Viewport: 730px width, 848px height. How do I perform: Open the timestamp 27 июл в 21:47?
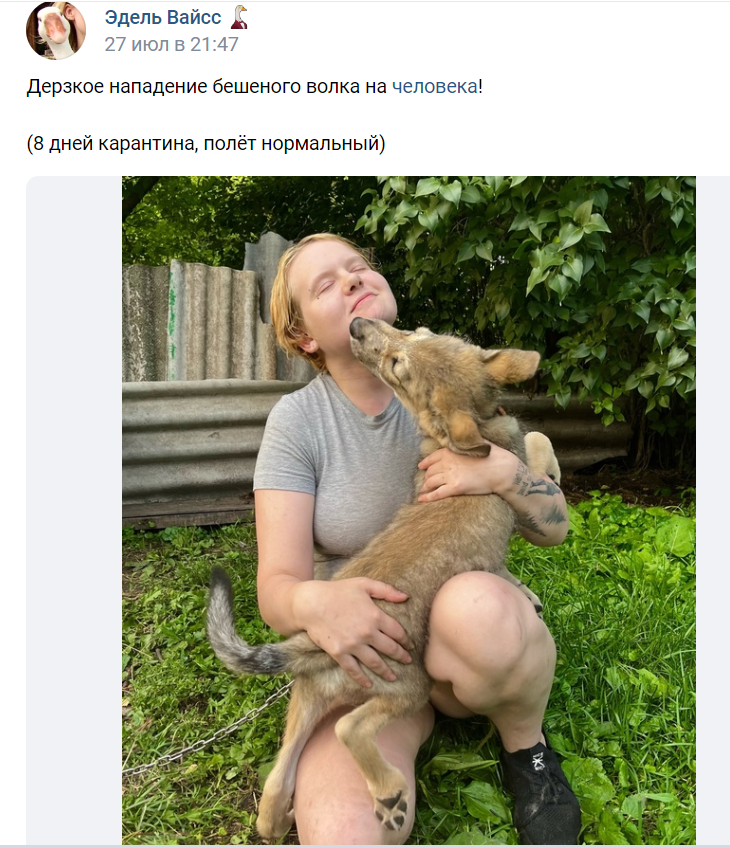point(171,44)
